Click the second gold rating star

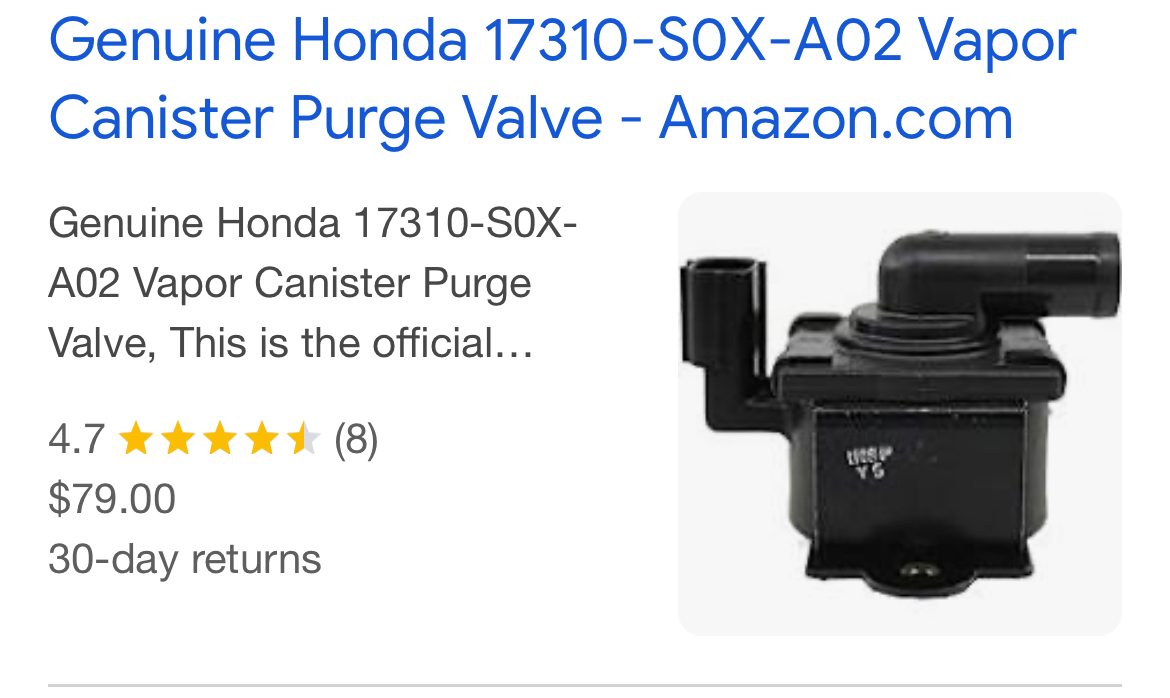[178, 438]
